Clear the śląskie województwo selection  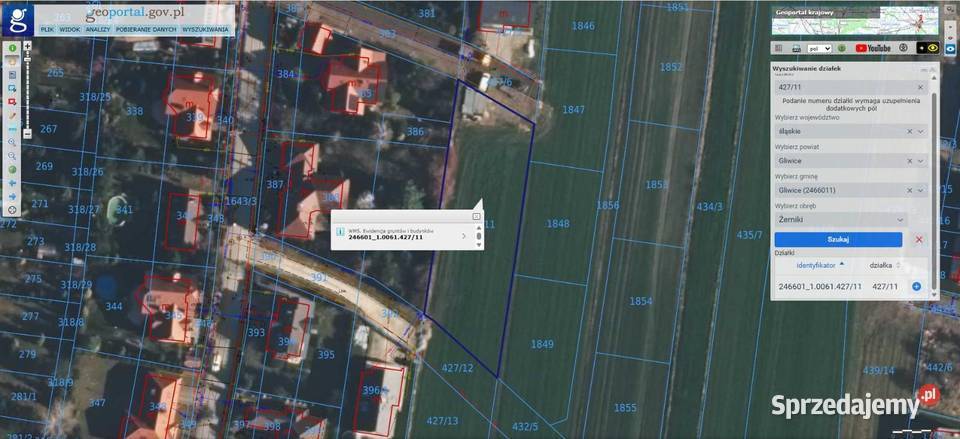pos(909,131)
